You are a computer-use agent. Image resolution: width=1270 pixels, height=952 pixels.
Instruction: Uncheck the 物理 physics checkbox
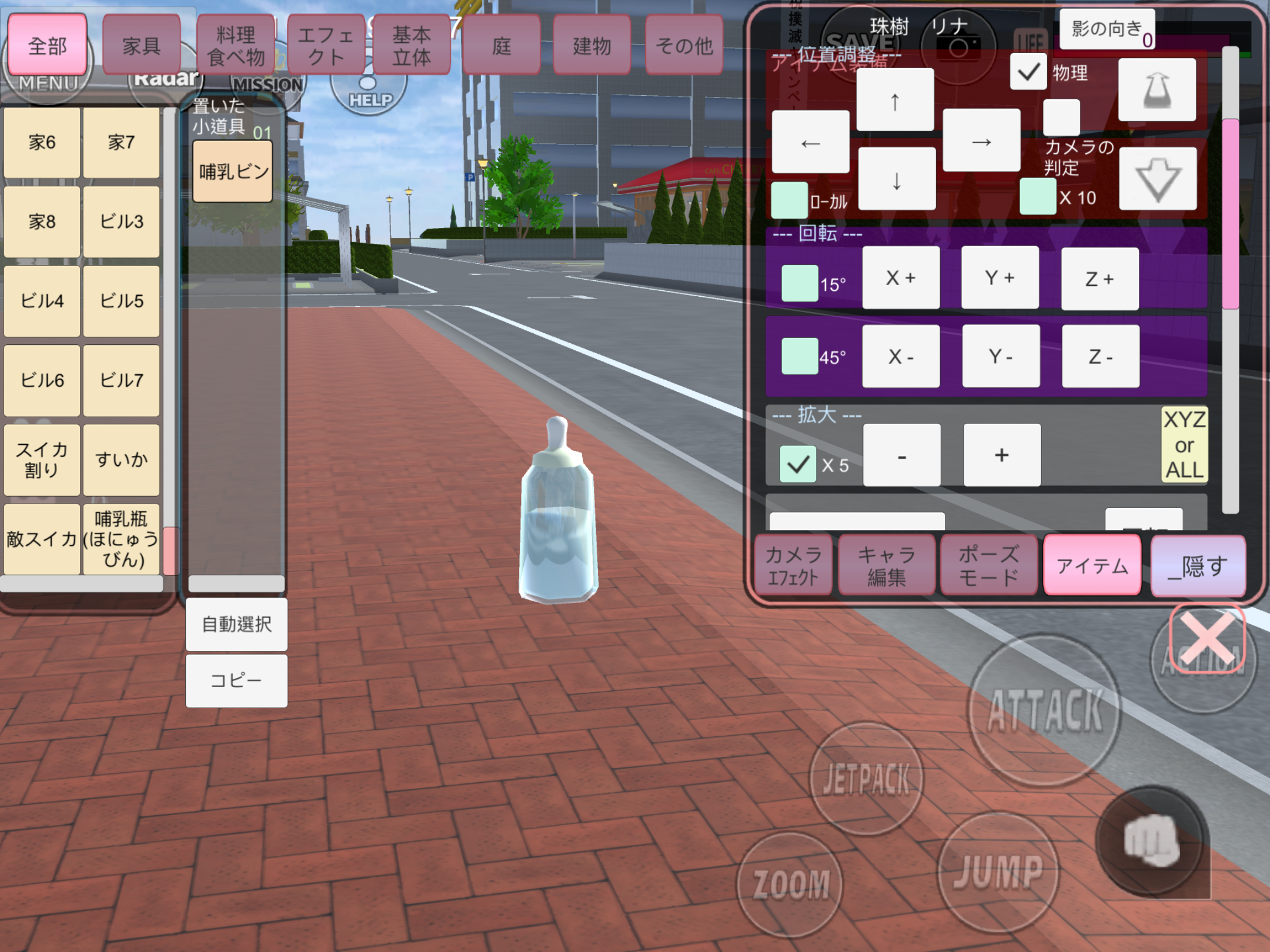pos(1028,72)
